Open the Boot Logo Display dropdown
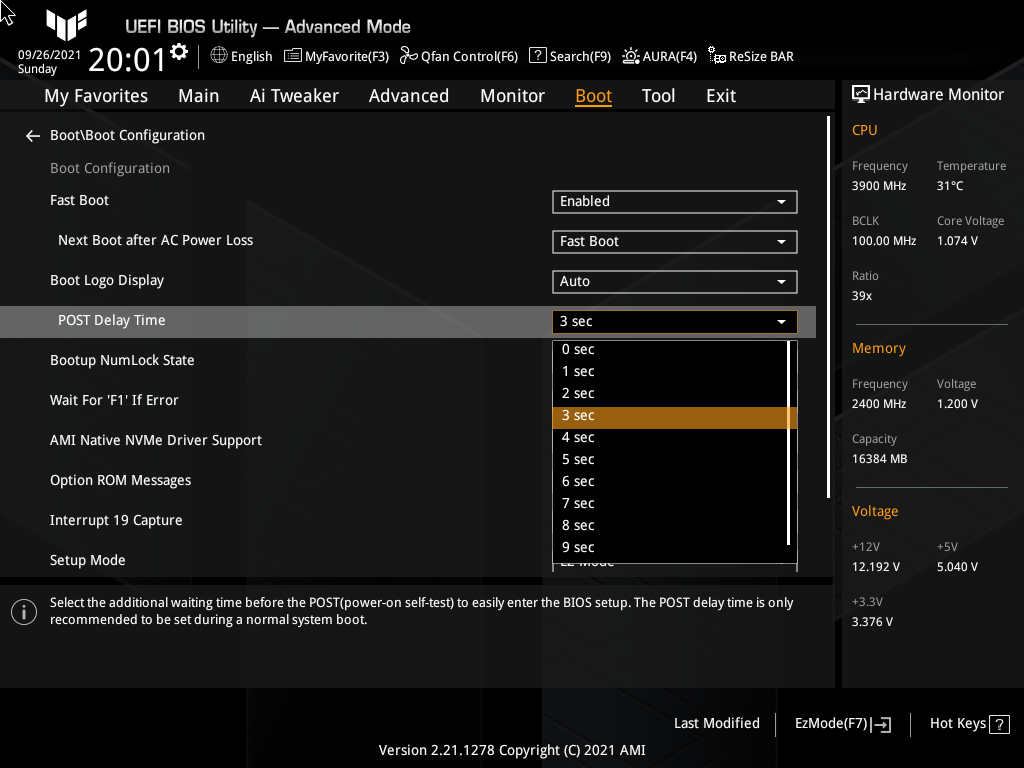This screenshot has width=1024, height=768. pyautogui.click(x=674, y=281)
